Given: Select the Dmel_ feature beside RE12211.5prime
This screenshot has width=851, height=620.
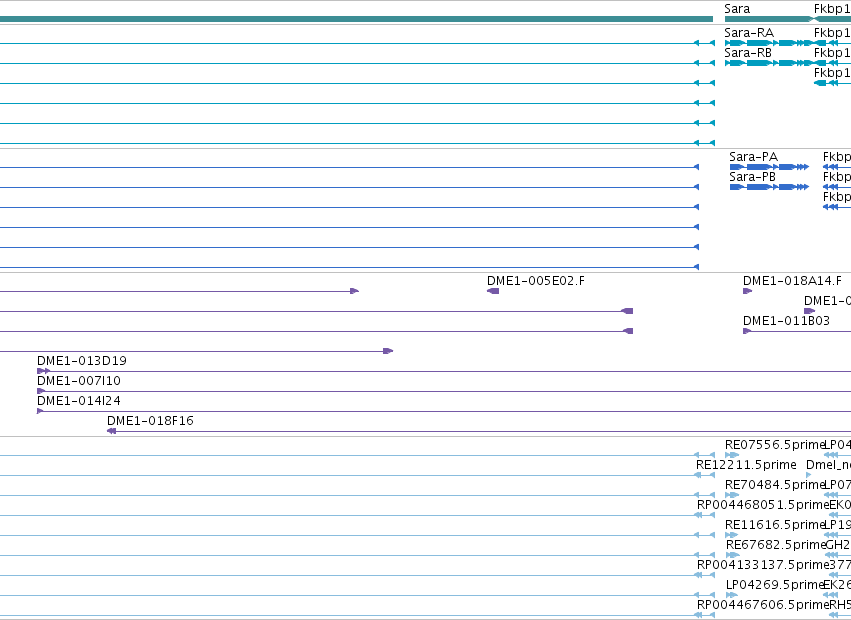Looking at the screenshot, I should (809, 475).
